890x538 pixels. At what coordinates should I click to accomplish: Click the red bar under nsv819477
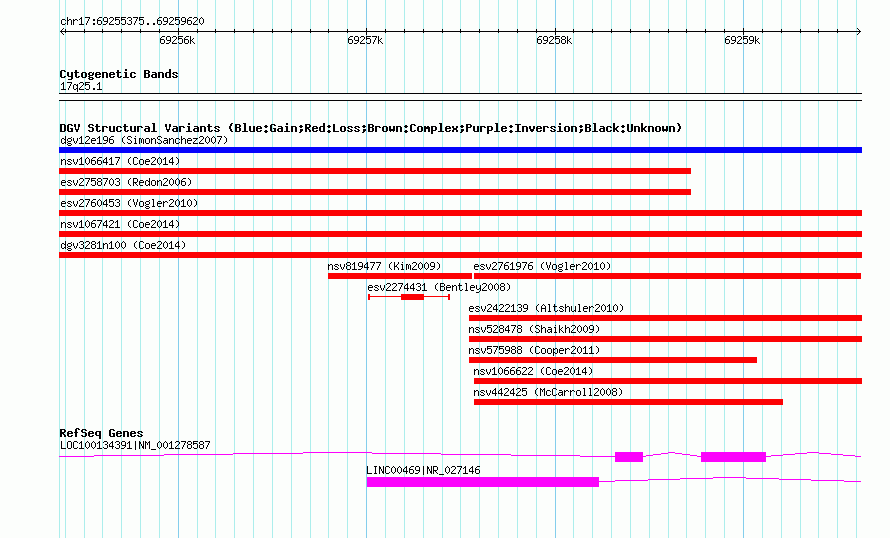(x=400, y=276)
